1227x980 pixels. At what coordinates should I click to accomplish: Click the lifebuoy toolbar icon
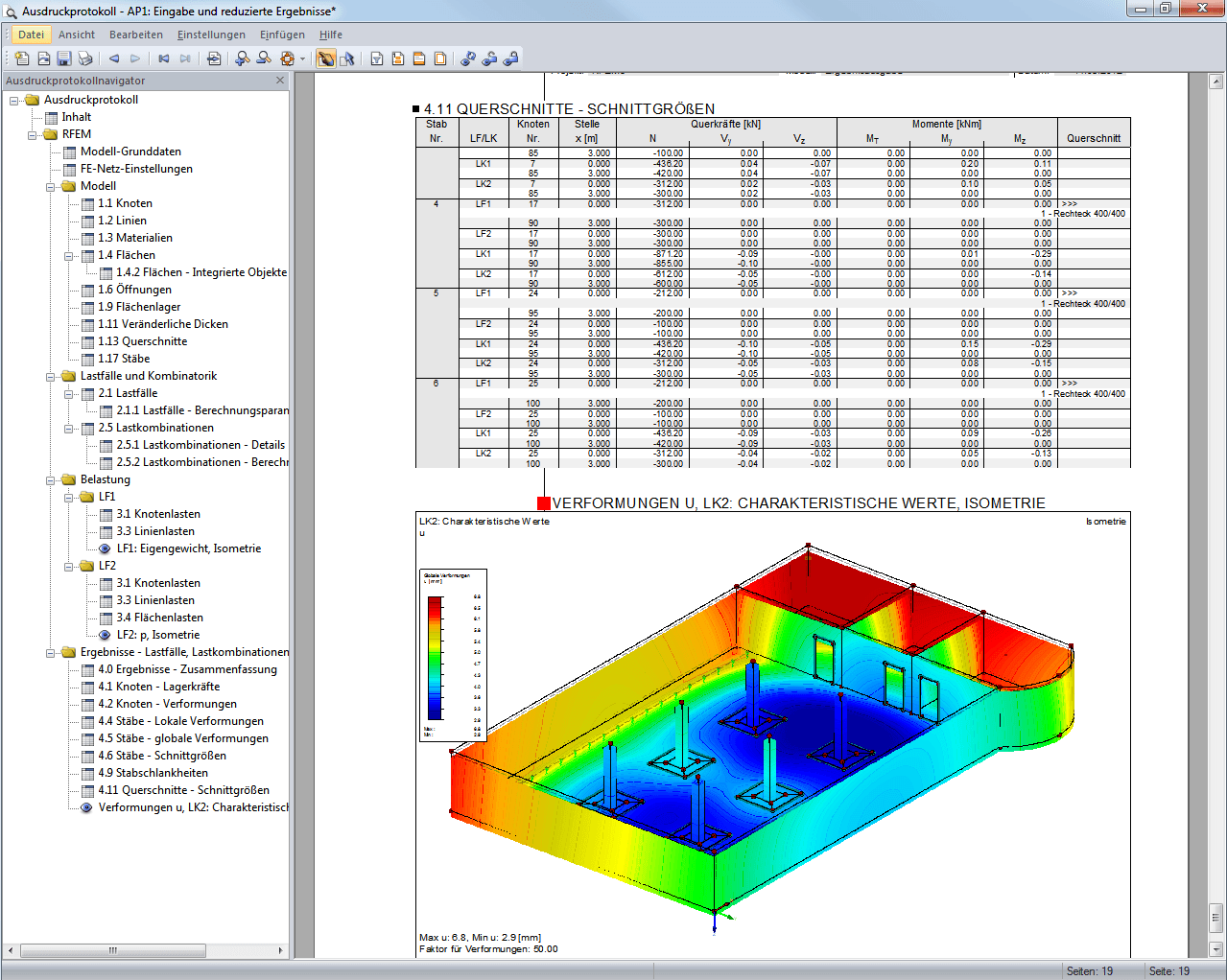[x=287, y=58]
